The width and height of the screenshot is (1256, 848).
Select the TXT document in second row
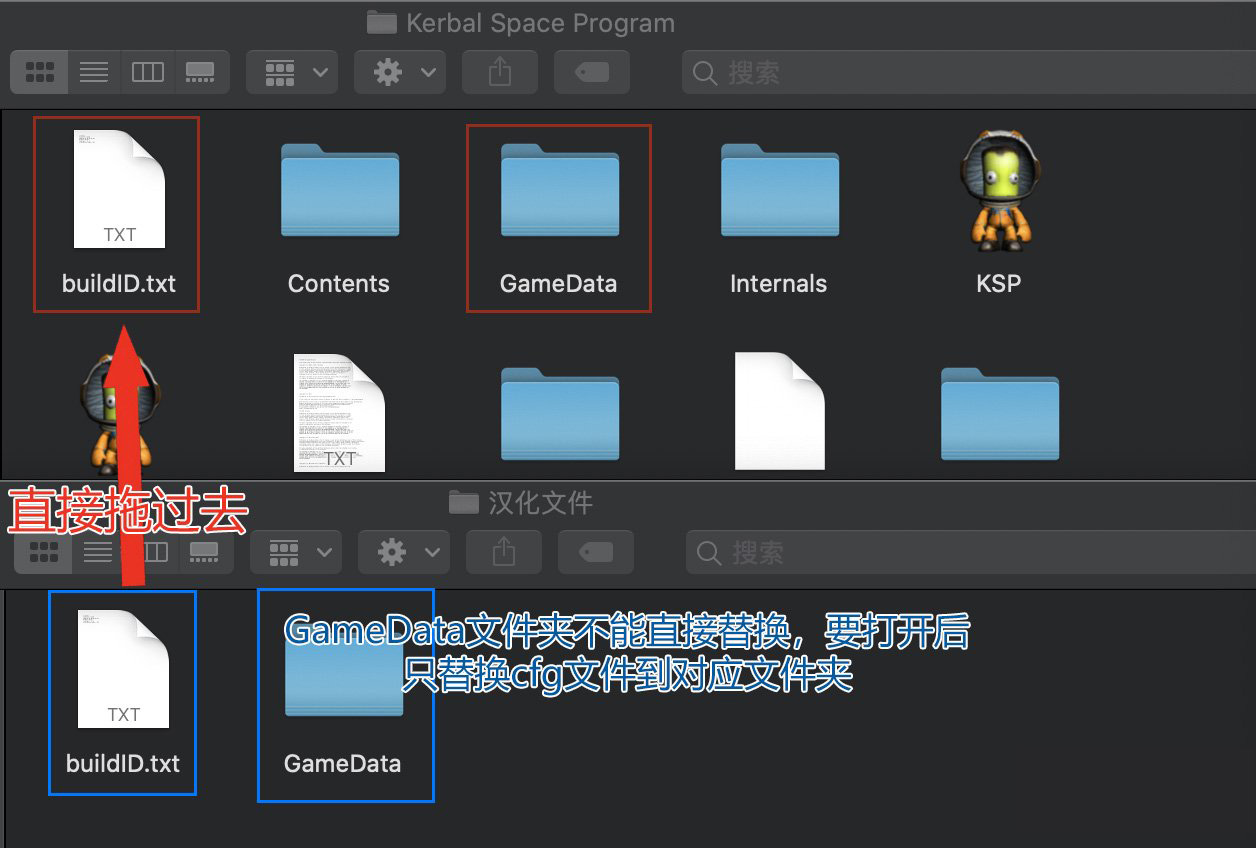pos(339,412)
